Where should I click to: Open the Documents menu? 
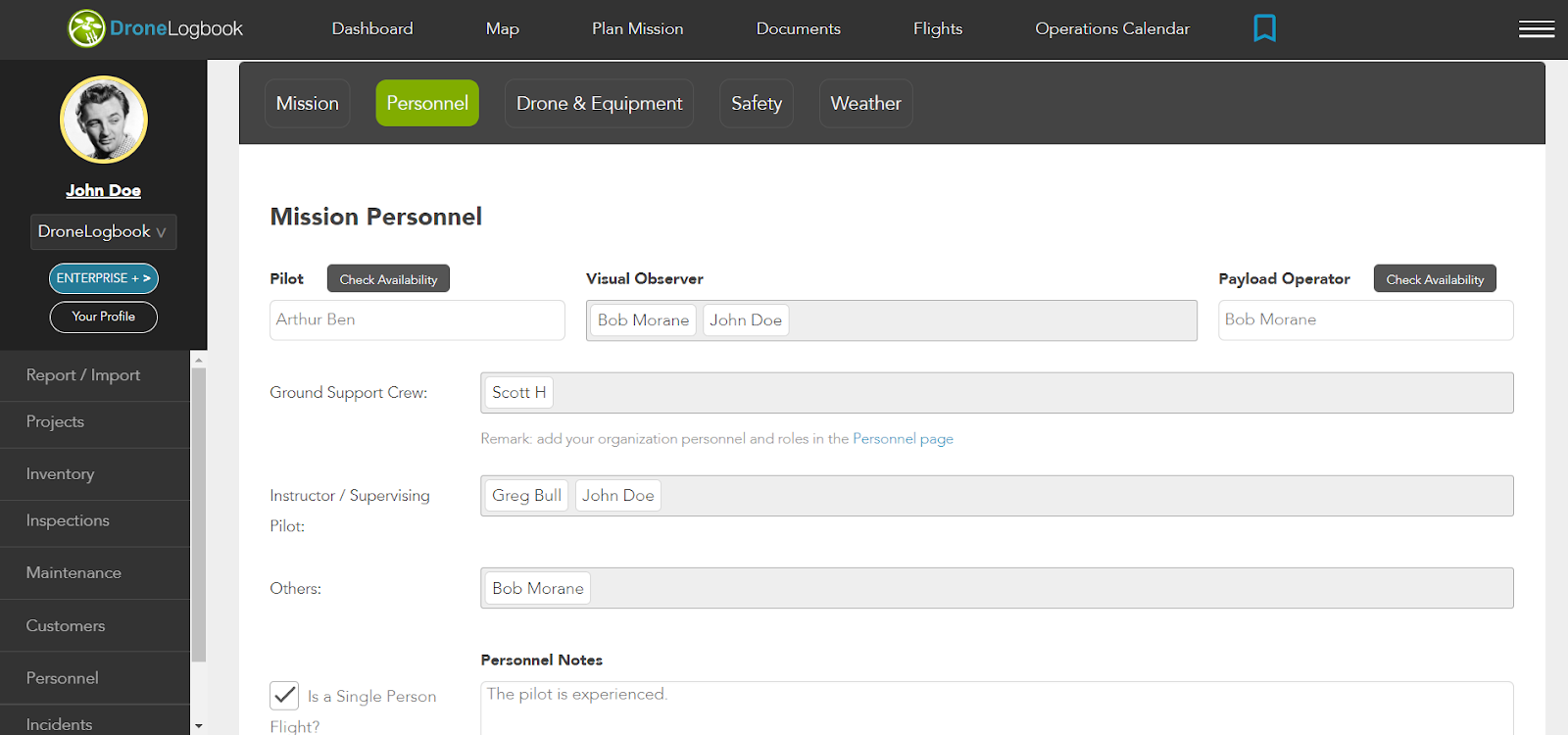pyautogui.click(x=799, y=28)
